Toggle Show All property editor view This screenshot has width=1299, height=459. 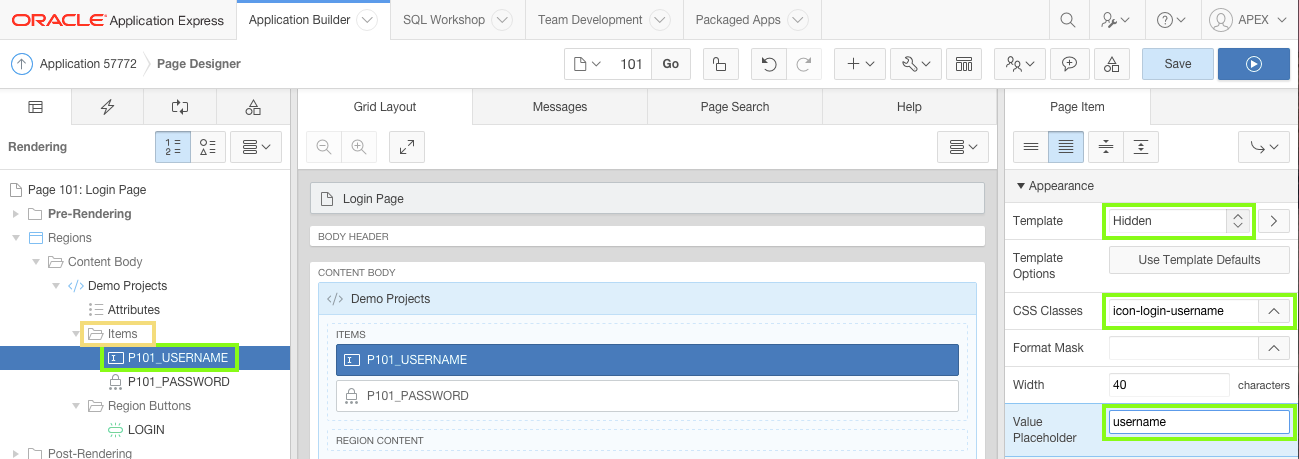coord(1066,147)
